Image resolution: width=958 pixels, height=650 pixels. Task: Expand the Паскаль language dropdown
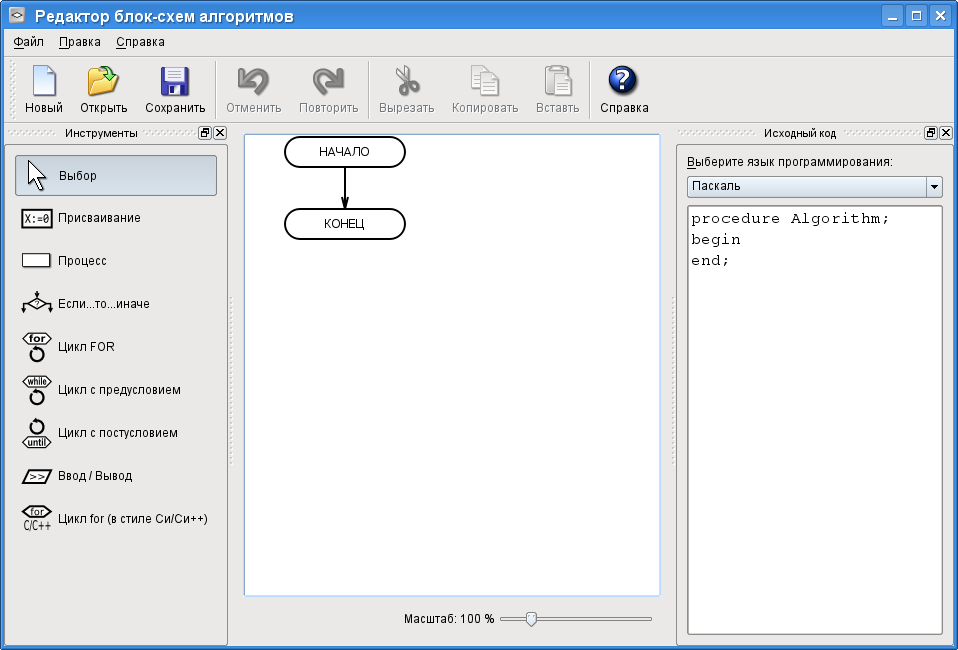[934, 186]
